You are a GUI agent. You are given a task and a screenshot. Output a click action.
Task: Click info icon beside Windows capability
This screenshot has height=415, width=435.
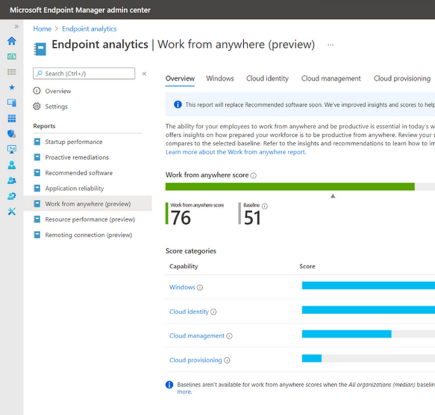click(200, 288)
